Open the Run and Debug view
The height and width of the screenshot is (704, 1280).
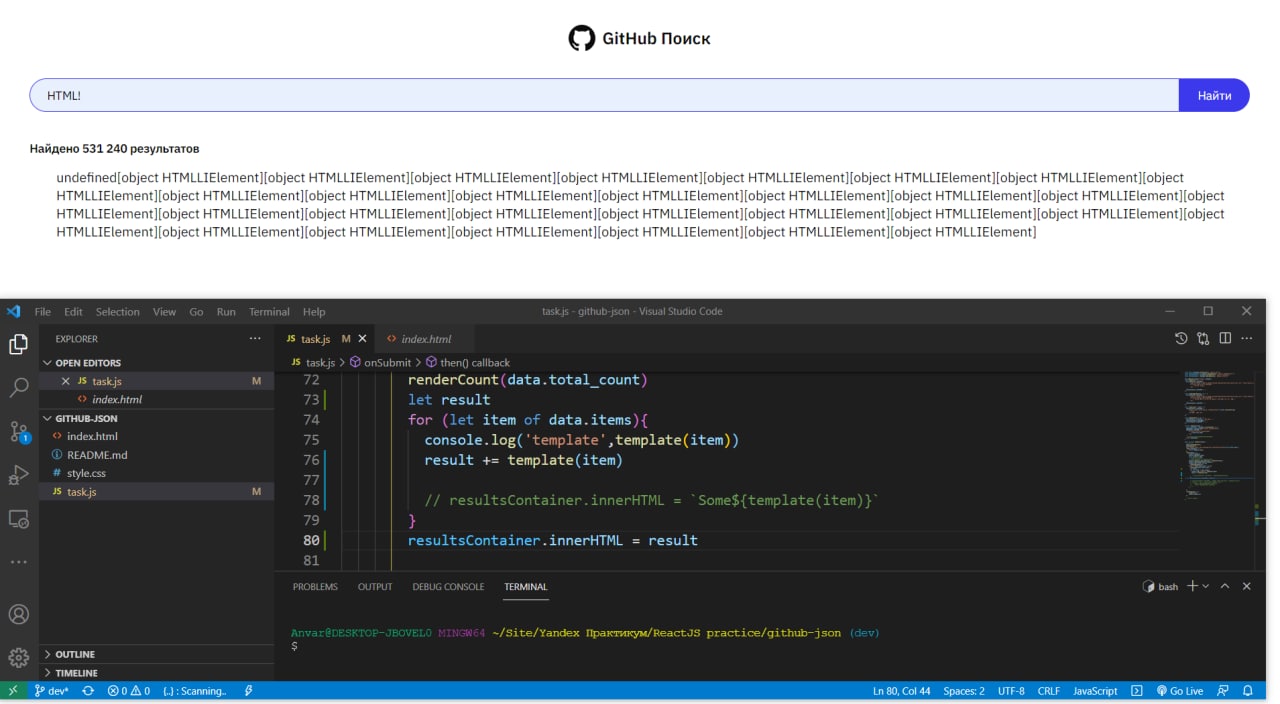(18, 475)
